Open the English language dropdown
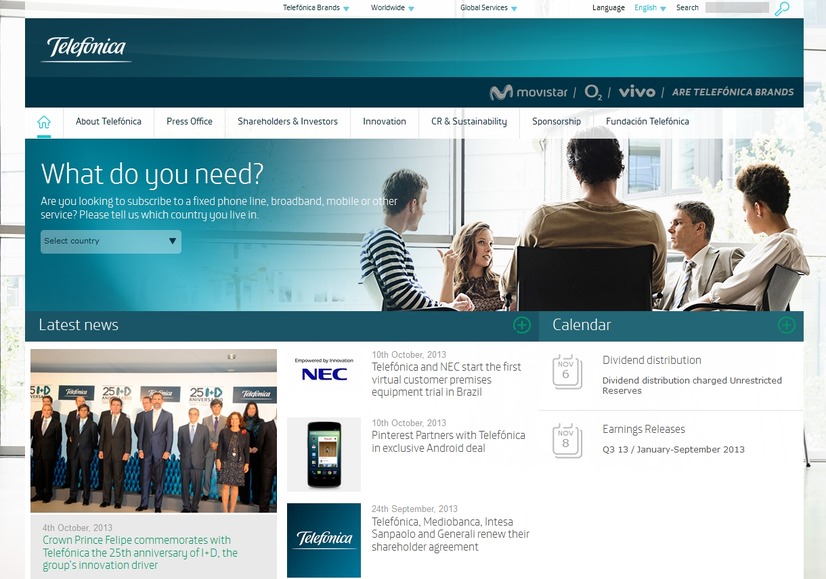The image size is (826, 579). tap(650, 8)
